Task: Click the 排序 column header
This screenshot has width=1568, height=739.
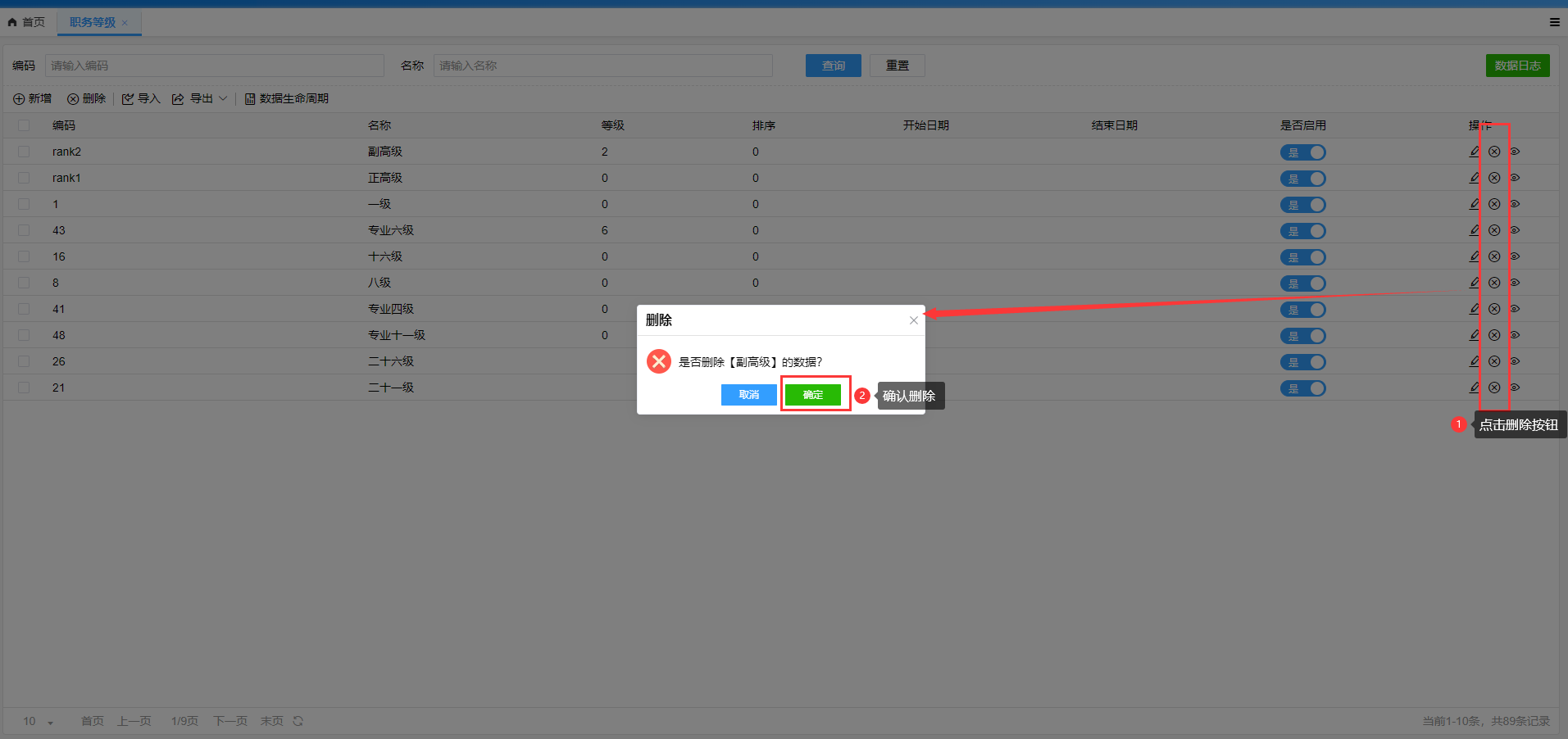Action: (x=764, y=125)
